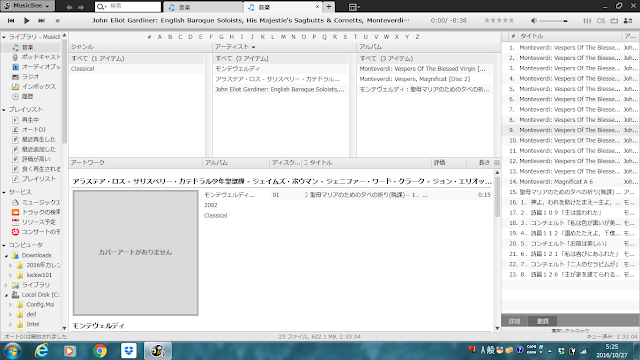Click the search input field

[128, 7]
